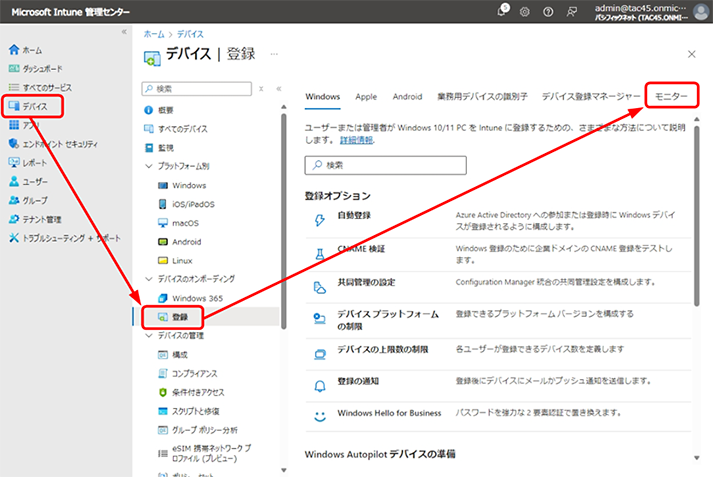
Task: Open ダッシュボード in left navigation
Action: pyautogui.click(x=35, y=69)
